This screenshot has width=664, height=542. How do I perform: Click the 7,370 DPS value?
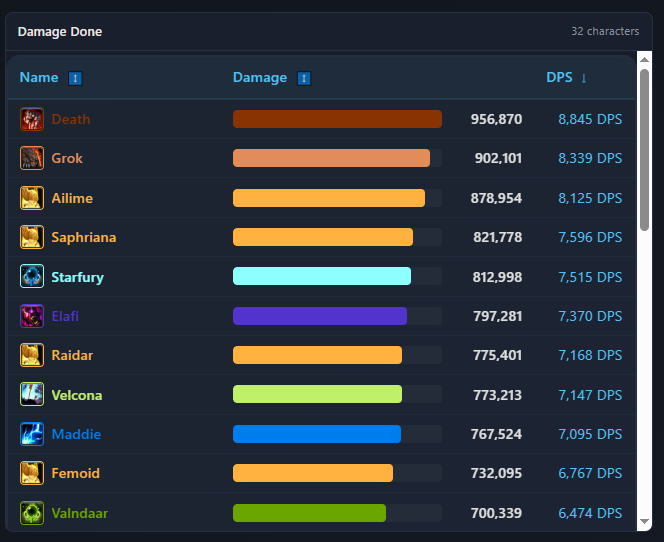(590, 316)
